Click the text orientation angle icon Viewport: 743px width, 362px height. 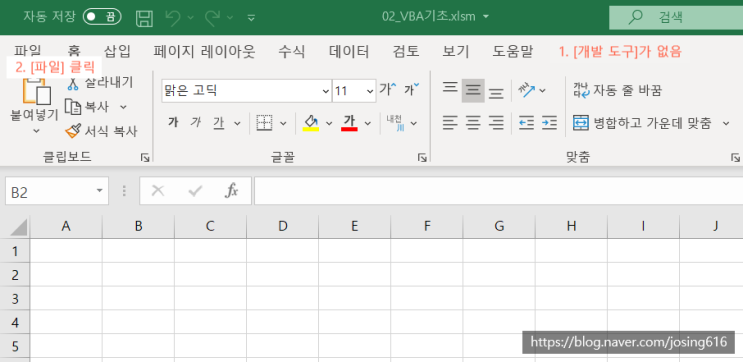(x=526, y=90)
